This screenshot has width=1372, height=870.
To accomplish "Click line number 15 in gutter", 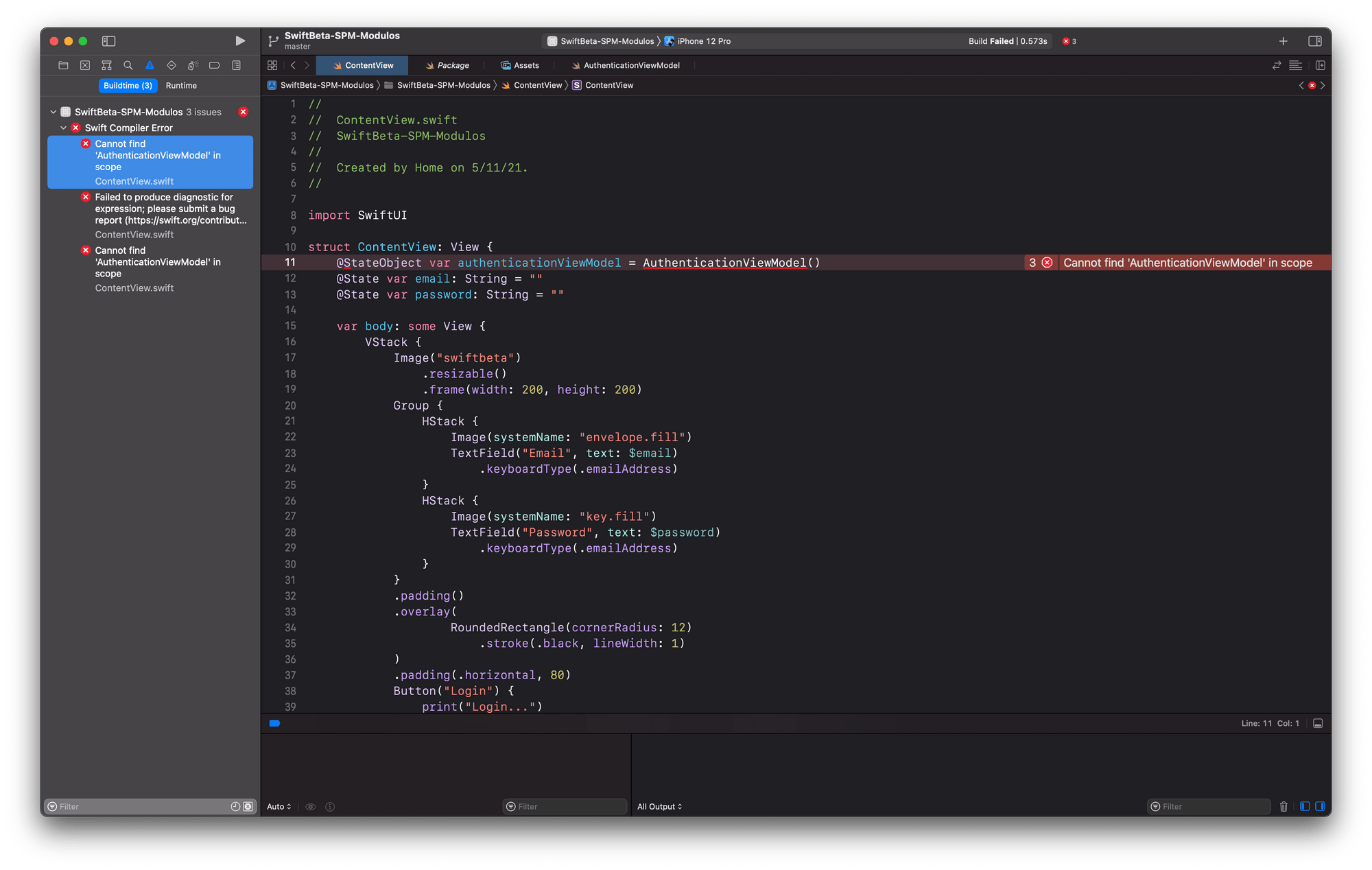I will click(291, 326).
